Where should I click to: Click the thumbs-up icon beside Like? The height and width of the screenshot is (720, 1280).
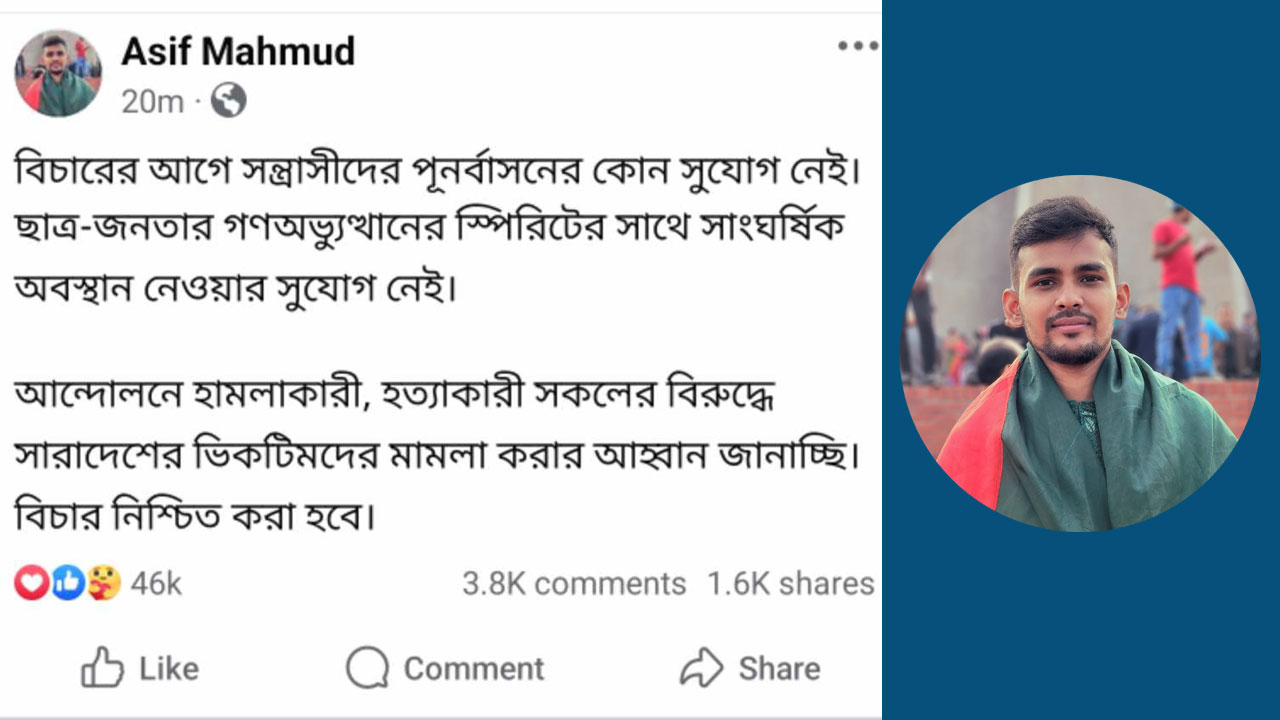click(x=102, y=668)
